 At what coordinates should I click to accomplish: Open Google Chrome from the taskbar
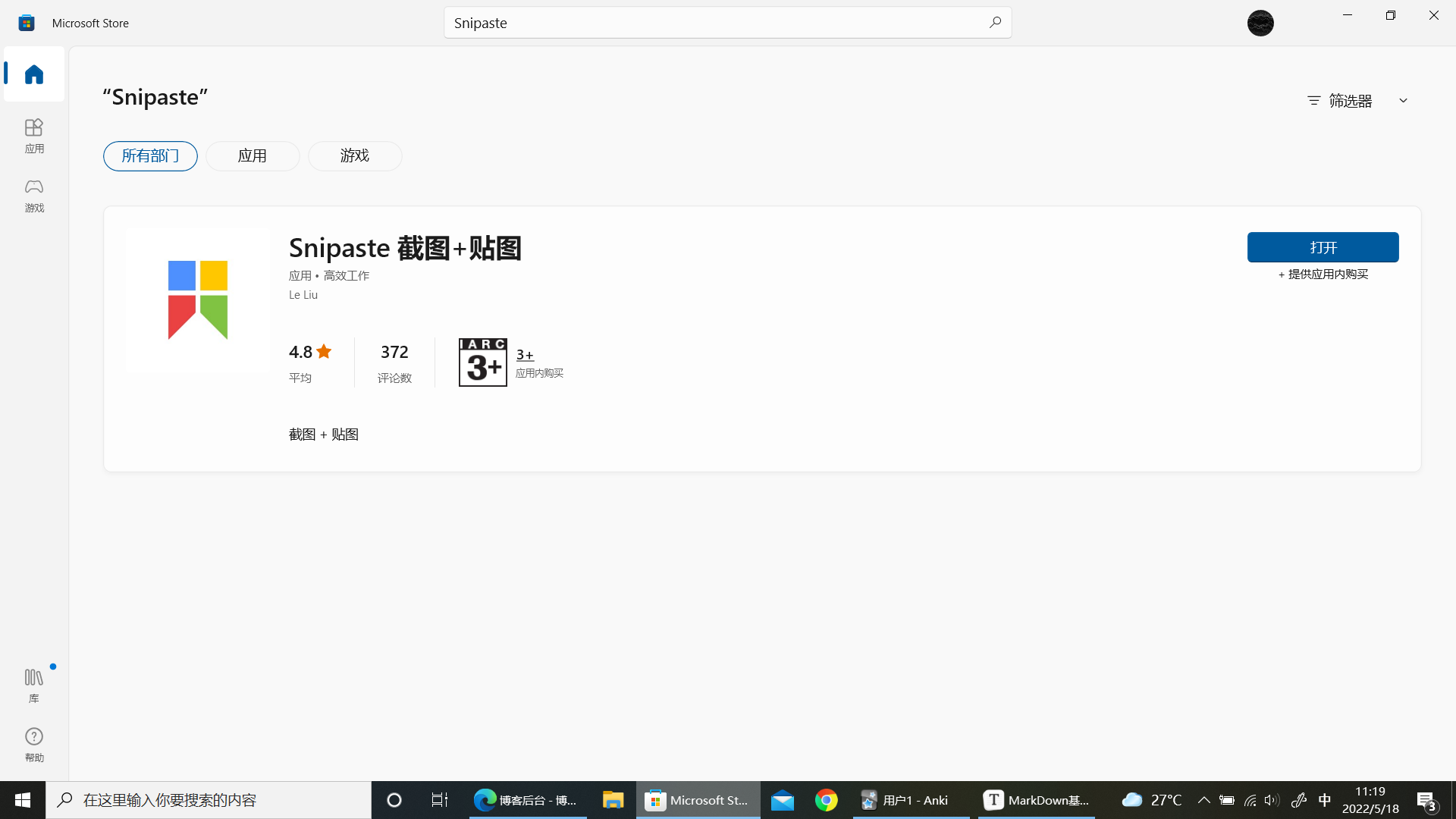pyautogui.click(x=827, y=800)
